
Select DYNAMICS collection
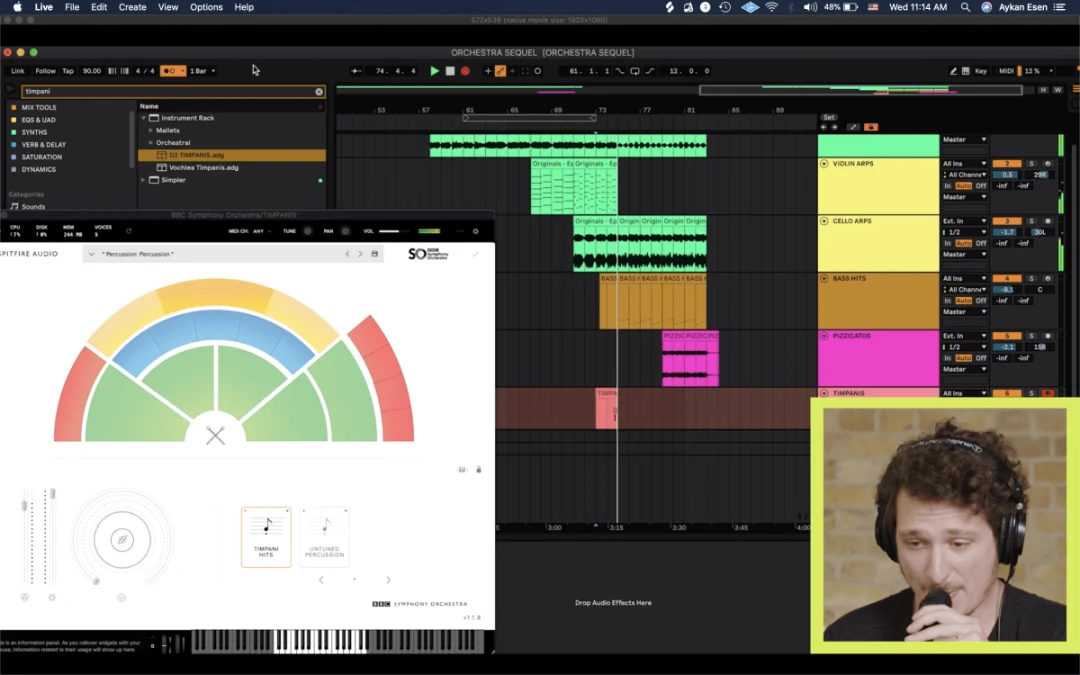[39, 169]
